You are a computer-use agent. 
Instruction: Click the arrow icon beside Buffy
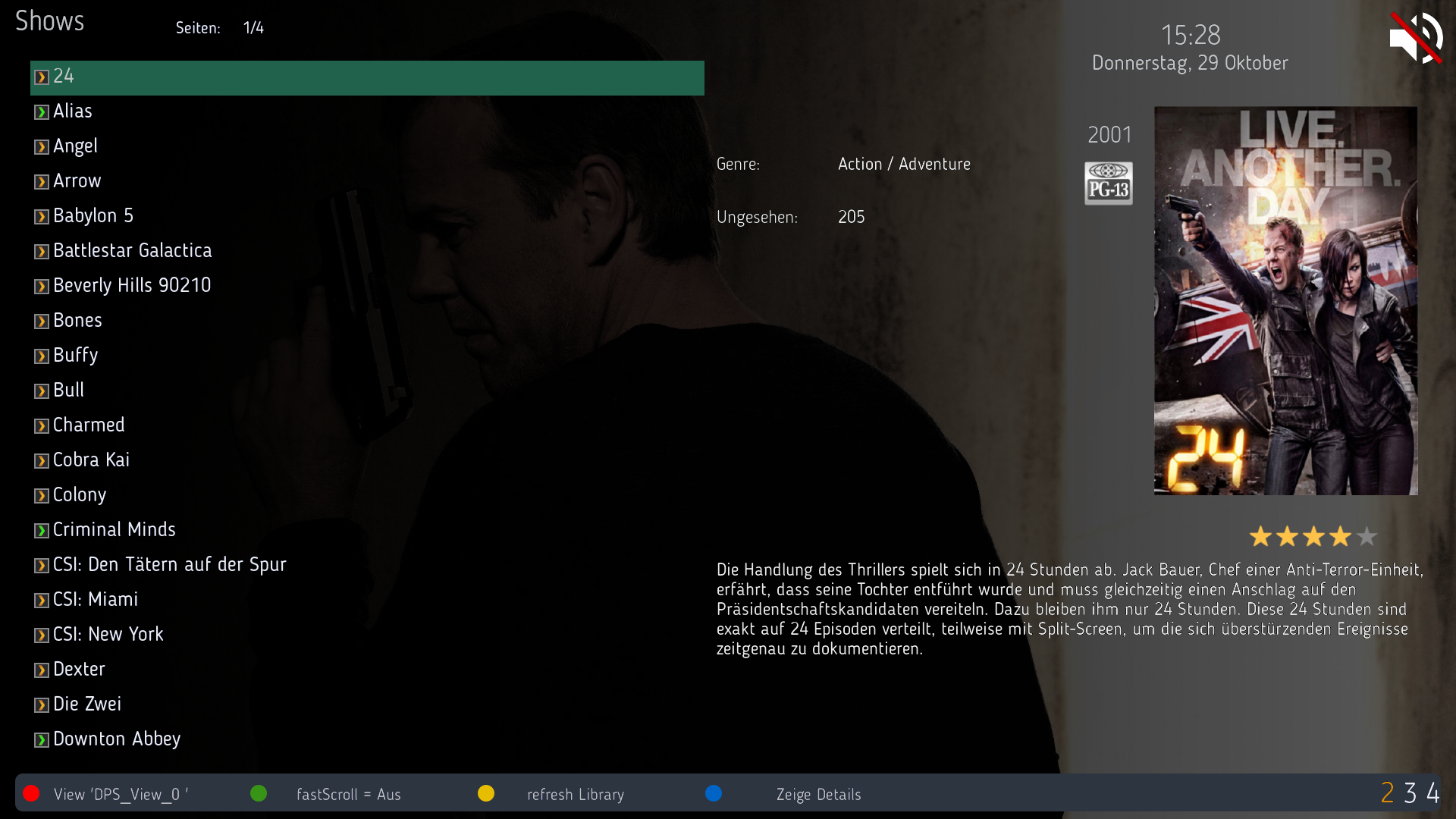point(42,356)
